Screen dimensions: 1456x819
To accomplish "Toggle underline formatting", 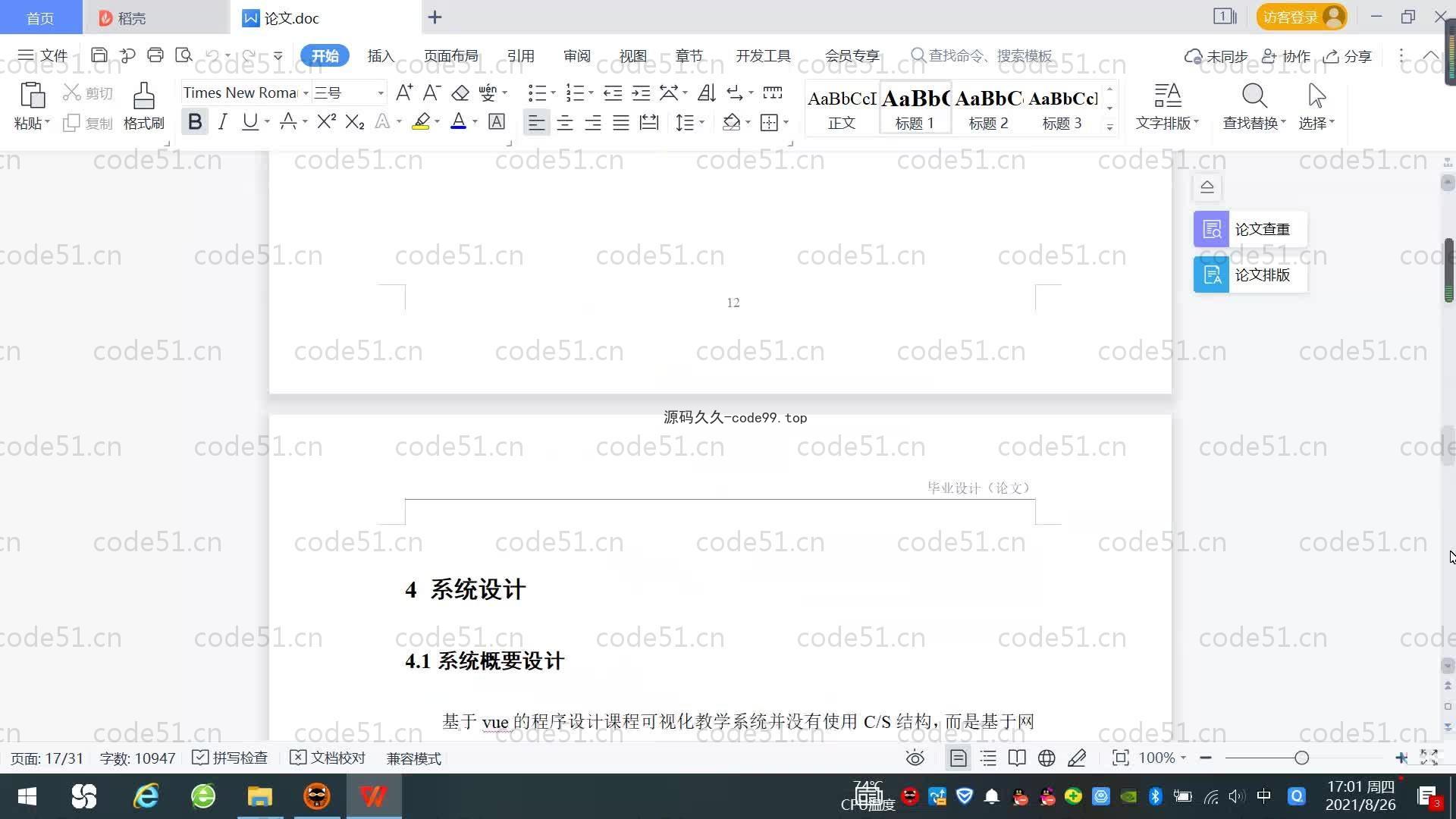I will 249,121.
